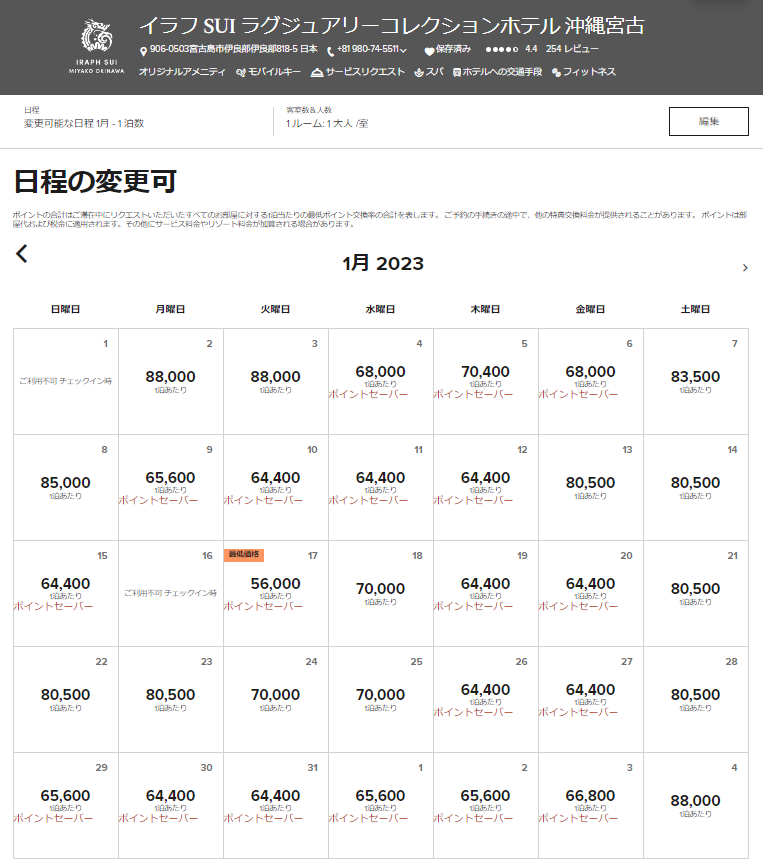Image resolution: width=763 pixels, height=861 pixels.
Task: Click the phone icon beside +81 number
Action: point(330,50)
